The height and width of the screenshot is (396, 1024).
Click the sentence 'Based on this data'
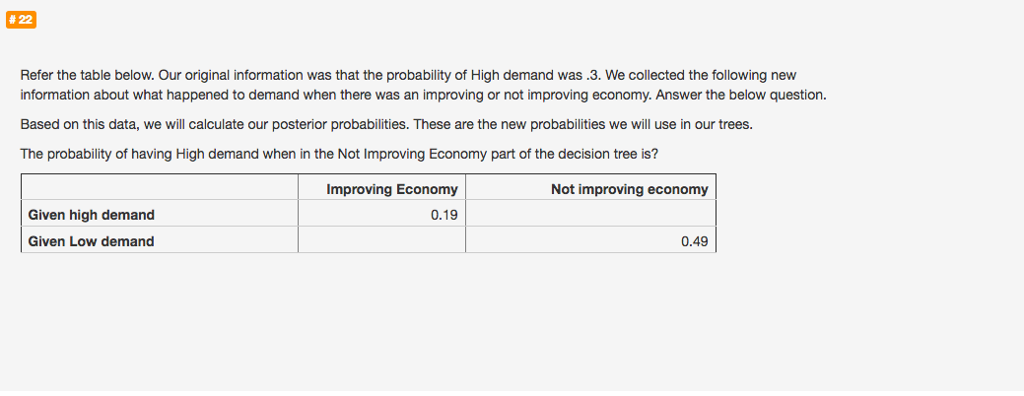click(387, 124)
